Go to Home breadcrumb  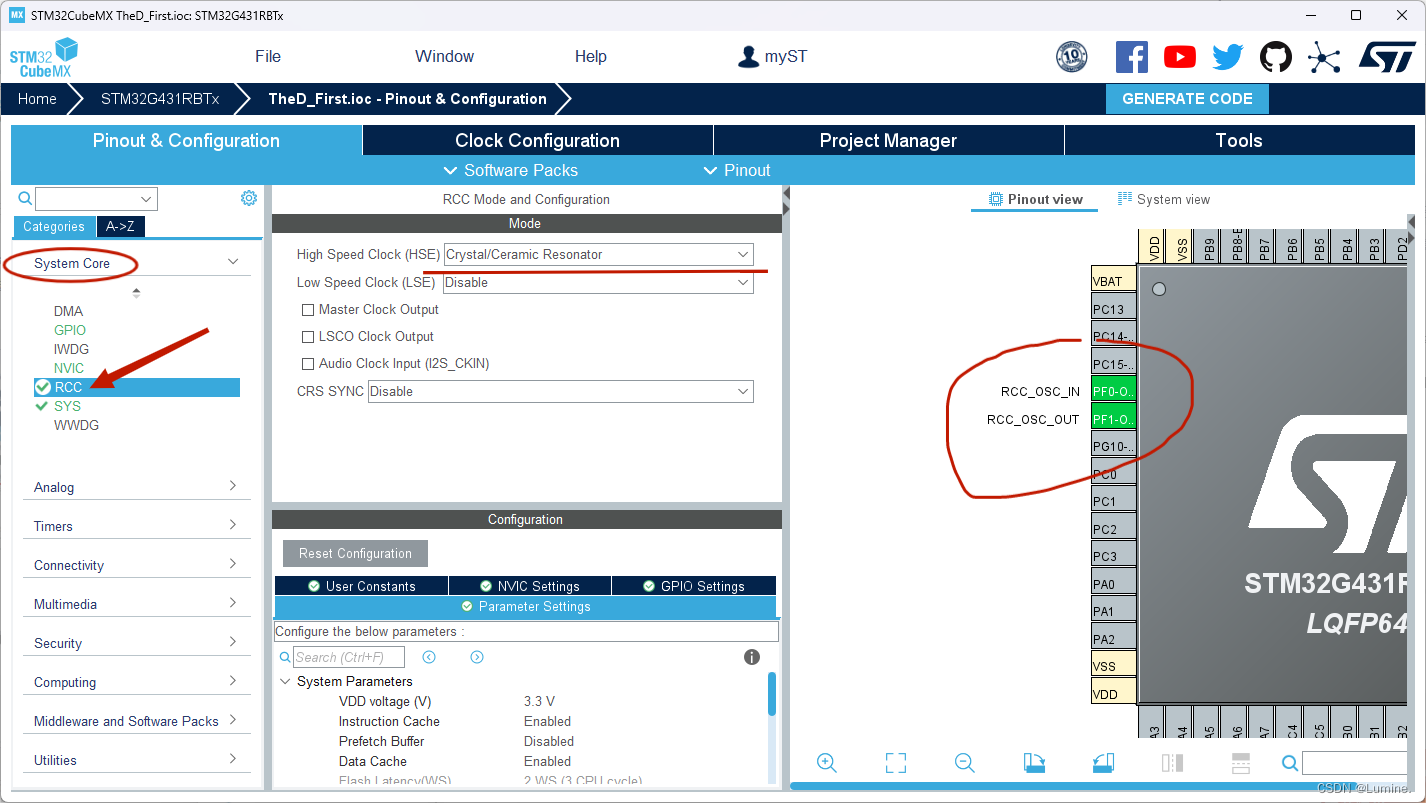pyautogui.click(x=37, y=99)
